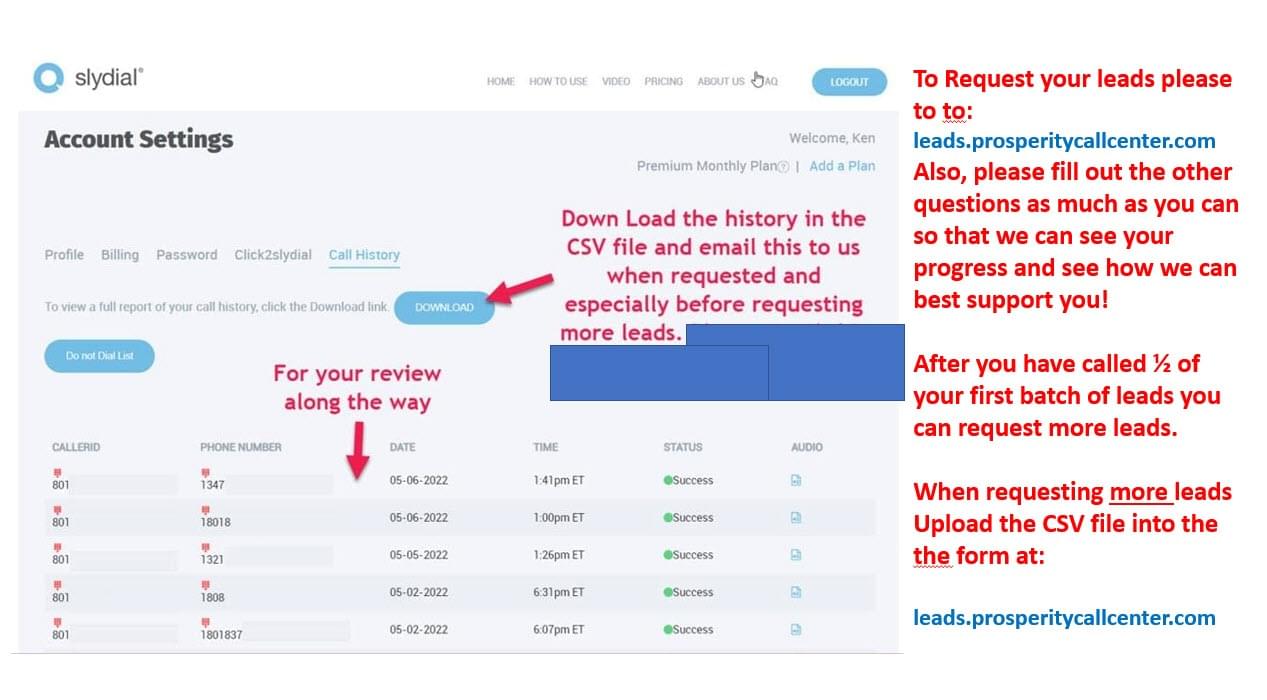Open audio file for 1:41pm ET call
Image resolution: width=1267 pixels, height=700 pixels.
tap(796, 480)
